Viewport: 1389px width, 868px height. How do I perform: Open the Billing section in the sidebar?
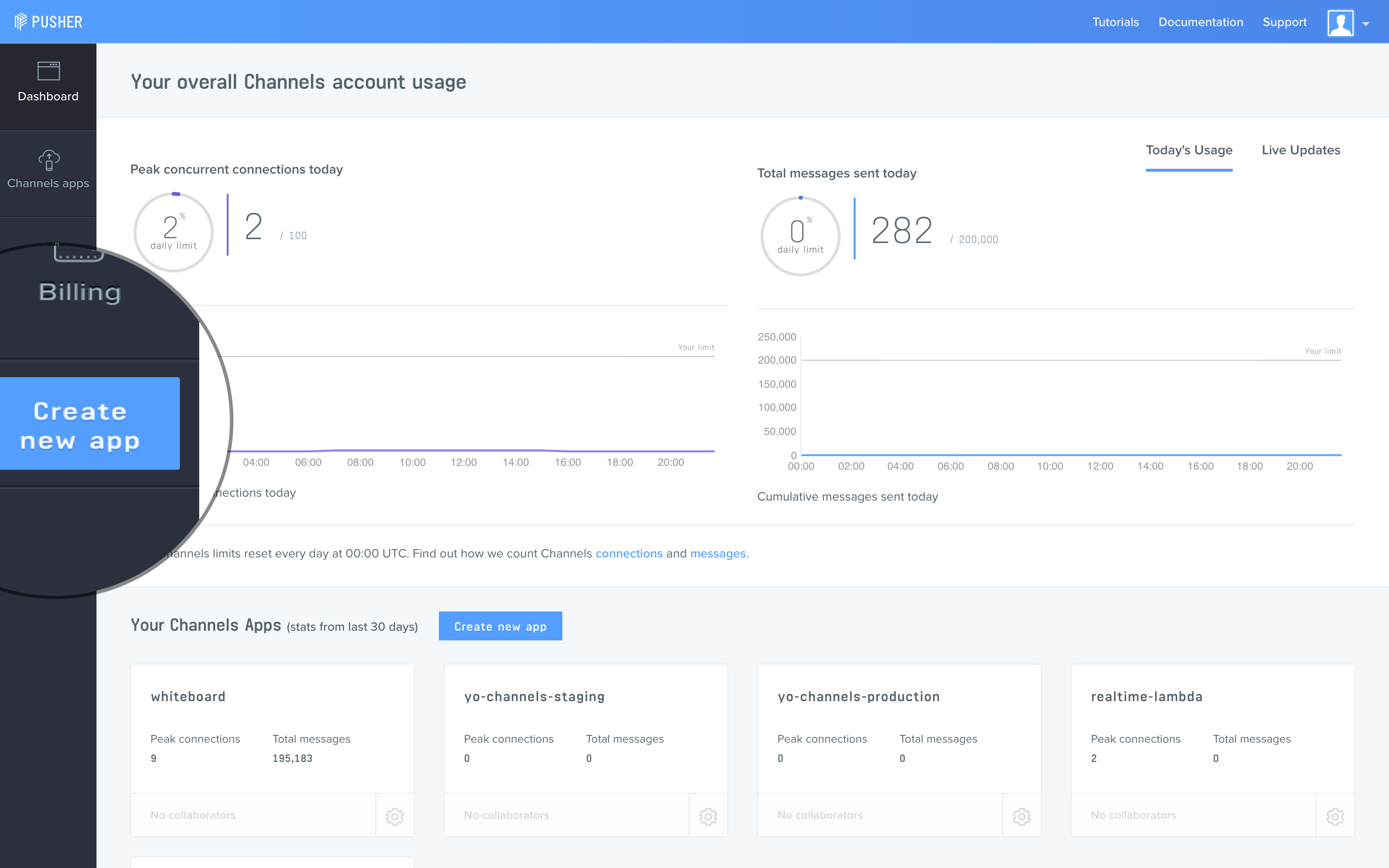coord(79,292)
